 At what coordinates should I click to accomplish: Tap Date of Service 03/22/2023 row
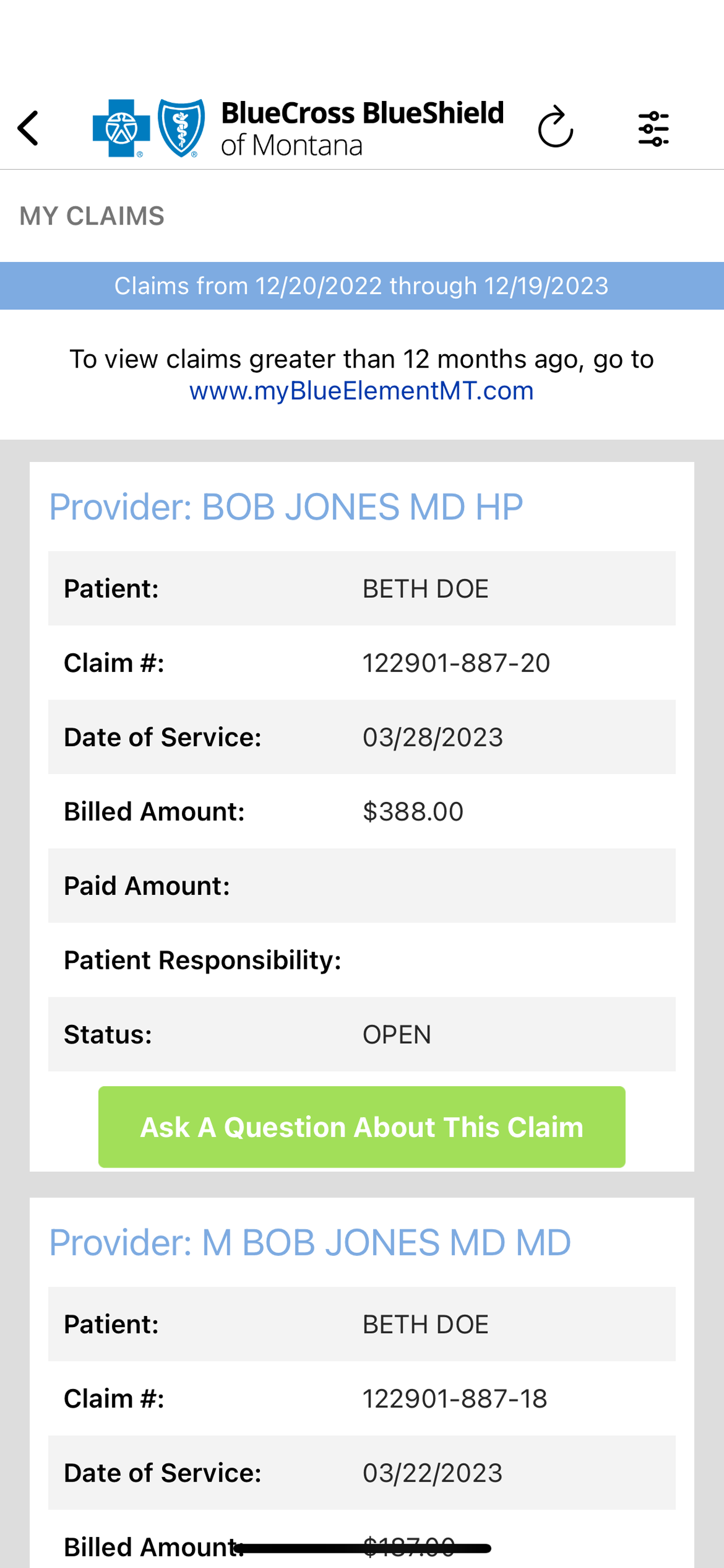[362, 1473]
